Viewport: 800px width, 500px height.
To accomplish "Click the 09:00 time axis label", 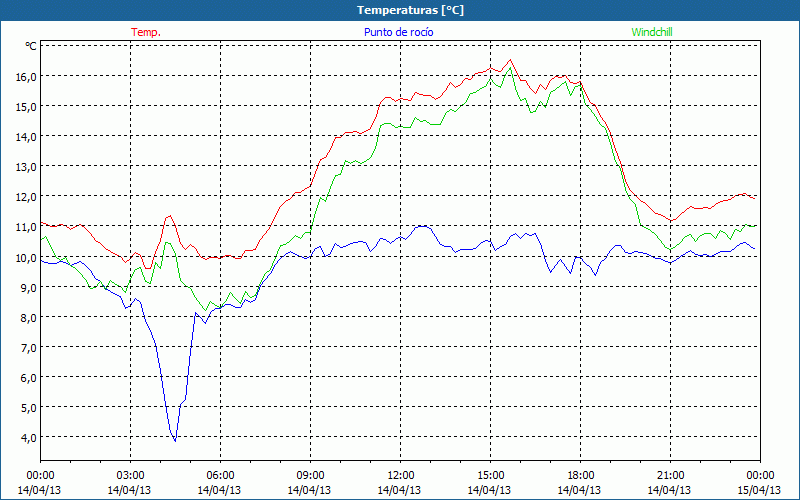I will 310,476.
